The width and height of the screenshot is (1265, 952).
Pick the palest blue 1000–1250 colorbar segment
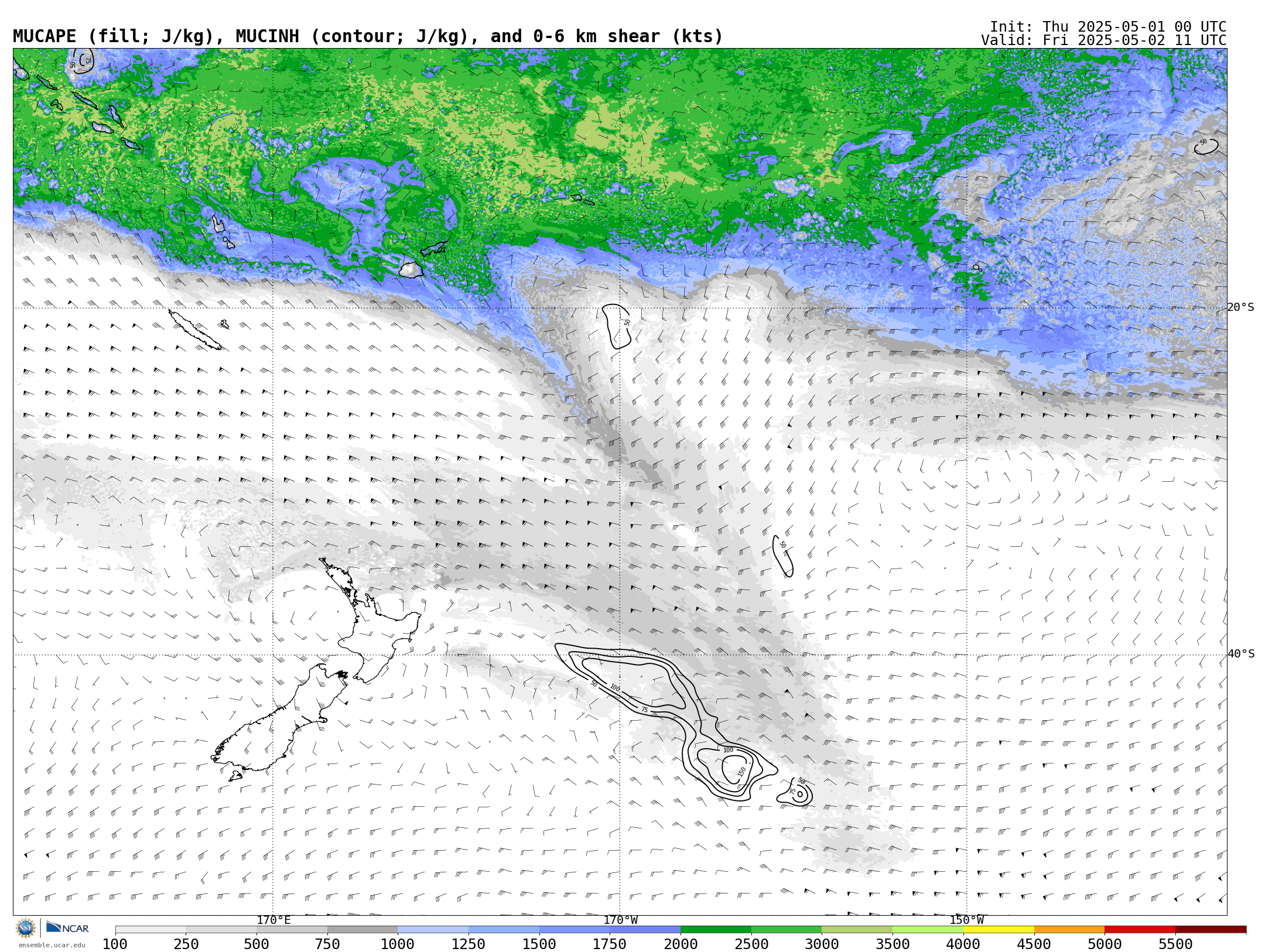tap(433, 929)
